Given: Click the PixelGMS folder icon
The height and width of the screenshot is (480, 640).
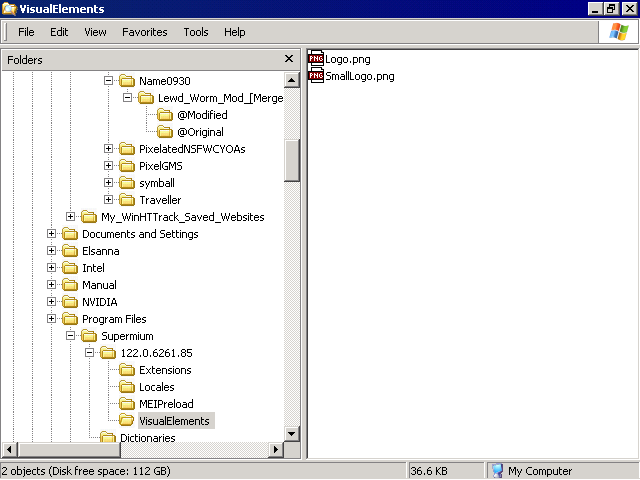Looking at the screenshot, I should [127, 166].
